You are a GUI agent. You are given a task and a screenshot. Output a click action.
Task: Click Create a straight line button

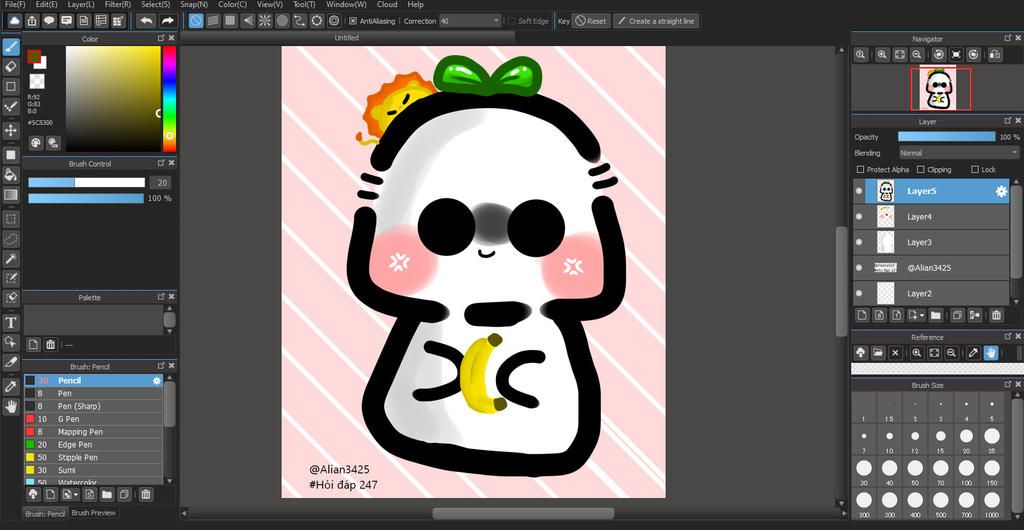click(656, 21)
